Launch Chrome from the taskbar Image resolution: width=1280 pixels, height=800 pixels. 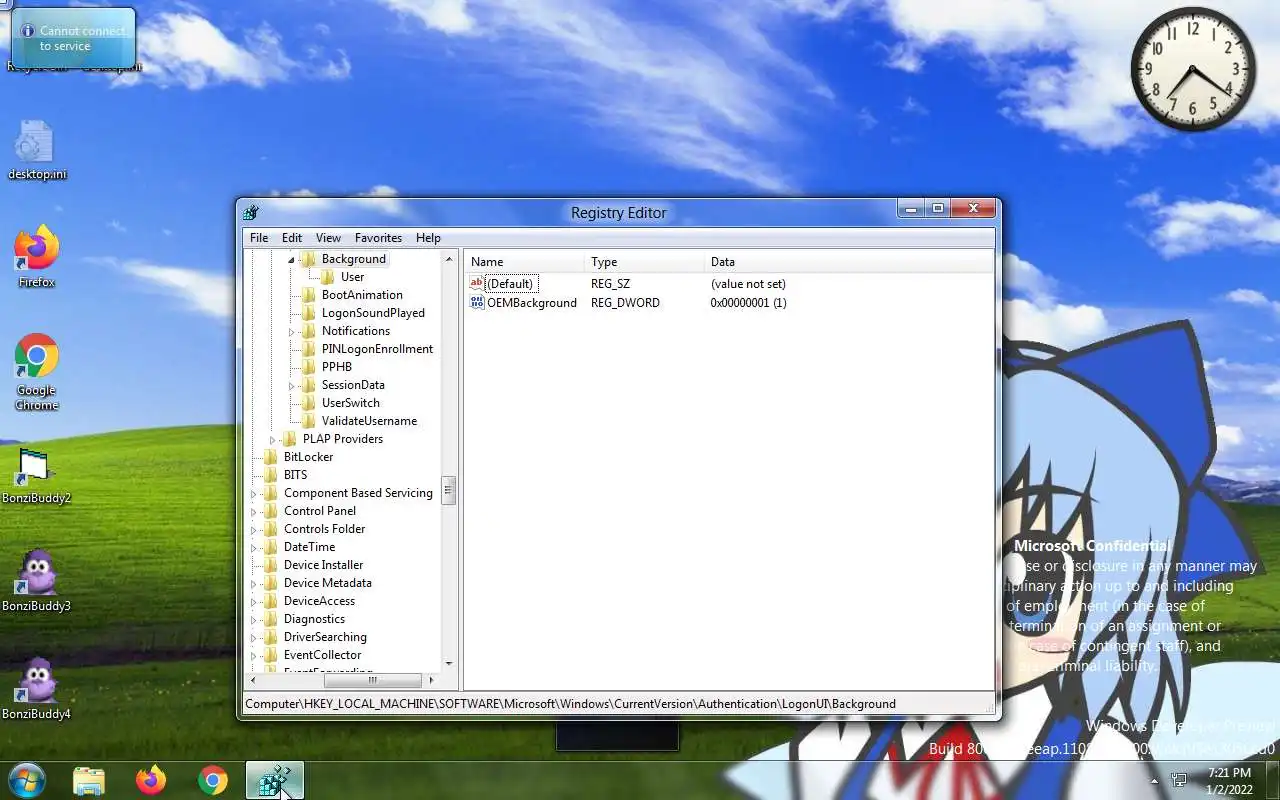[x=213, y=780]
